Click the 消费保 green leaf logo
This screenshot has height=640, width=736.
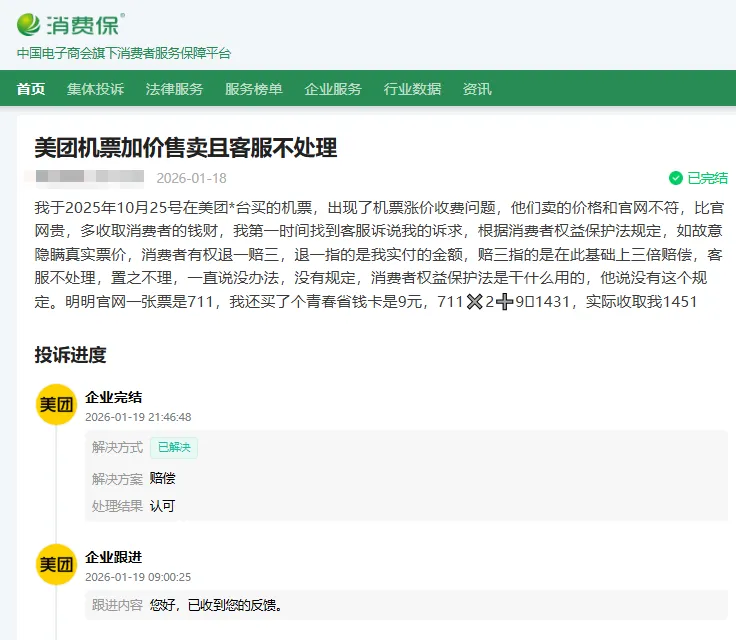(29, 25)
